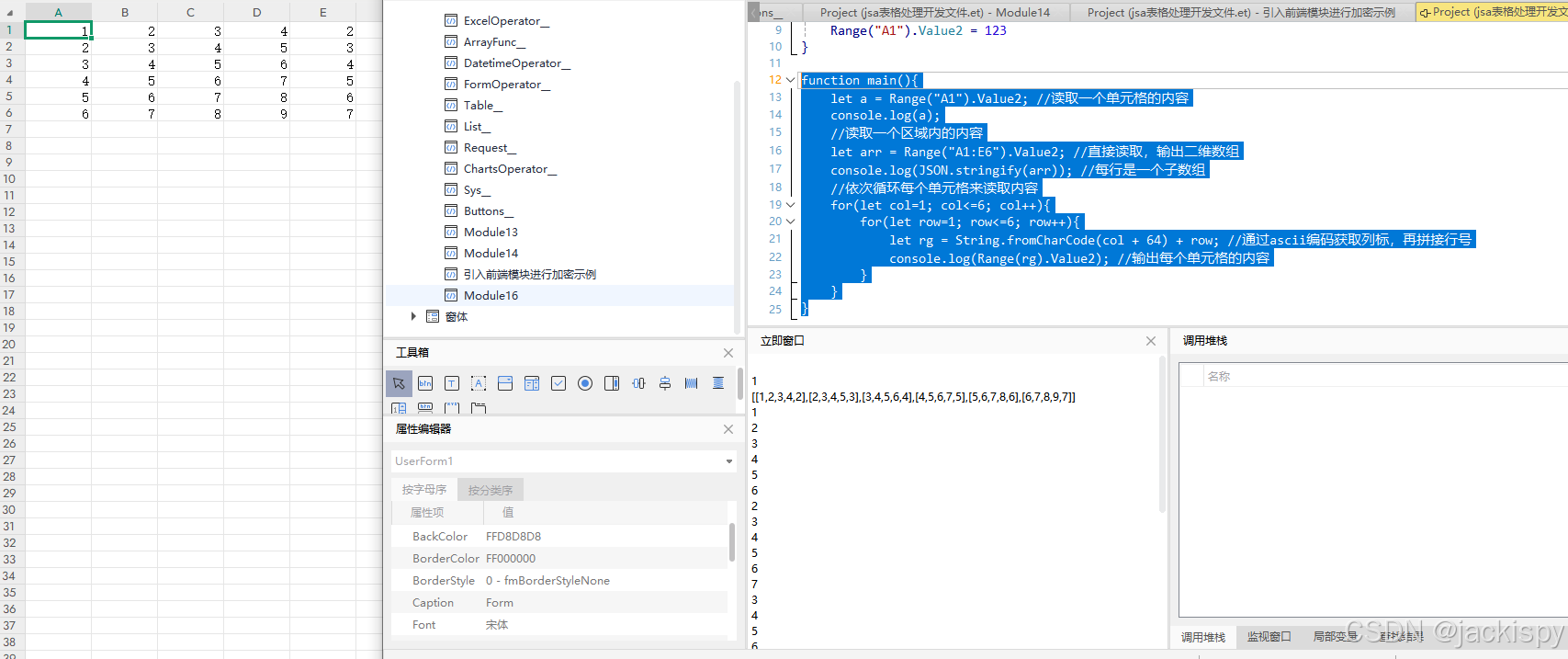Select the option button control tool
This screenshot has width=1568, height=659.
pos(585,383)
